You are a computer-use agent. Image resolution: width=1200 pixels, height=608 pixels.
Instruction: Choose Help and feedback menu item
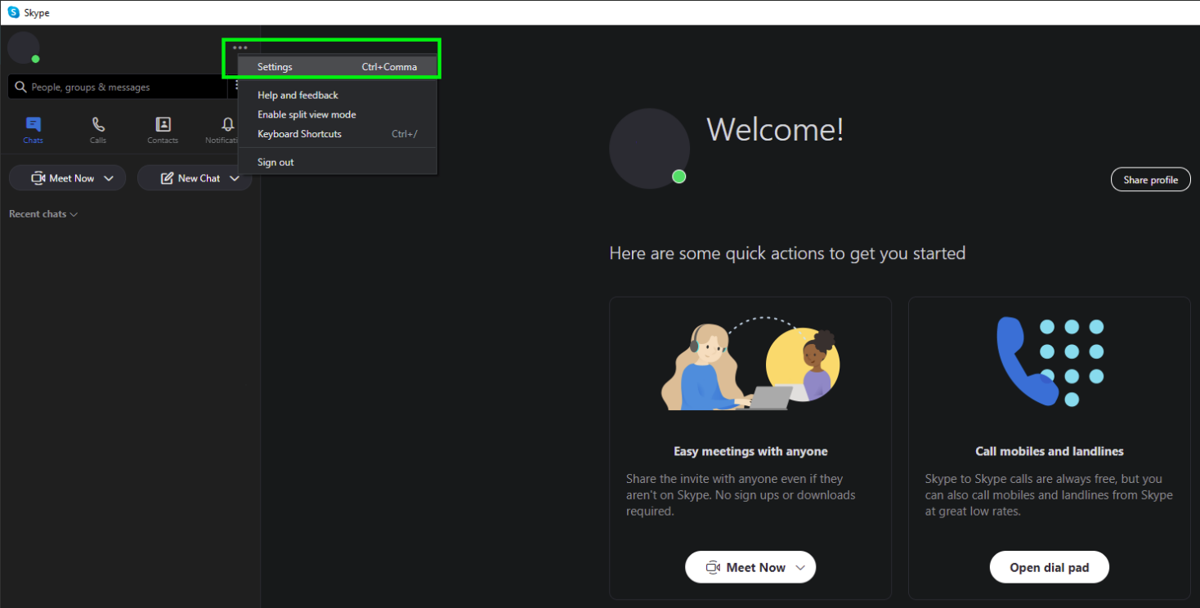(x=337, y=95)
